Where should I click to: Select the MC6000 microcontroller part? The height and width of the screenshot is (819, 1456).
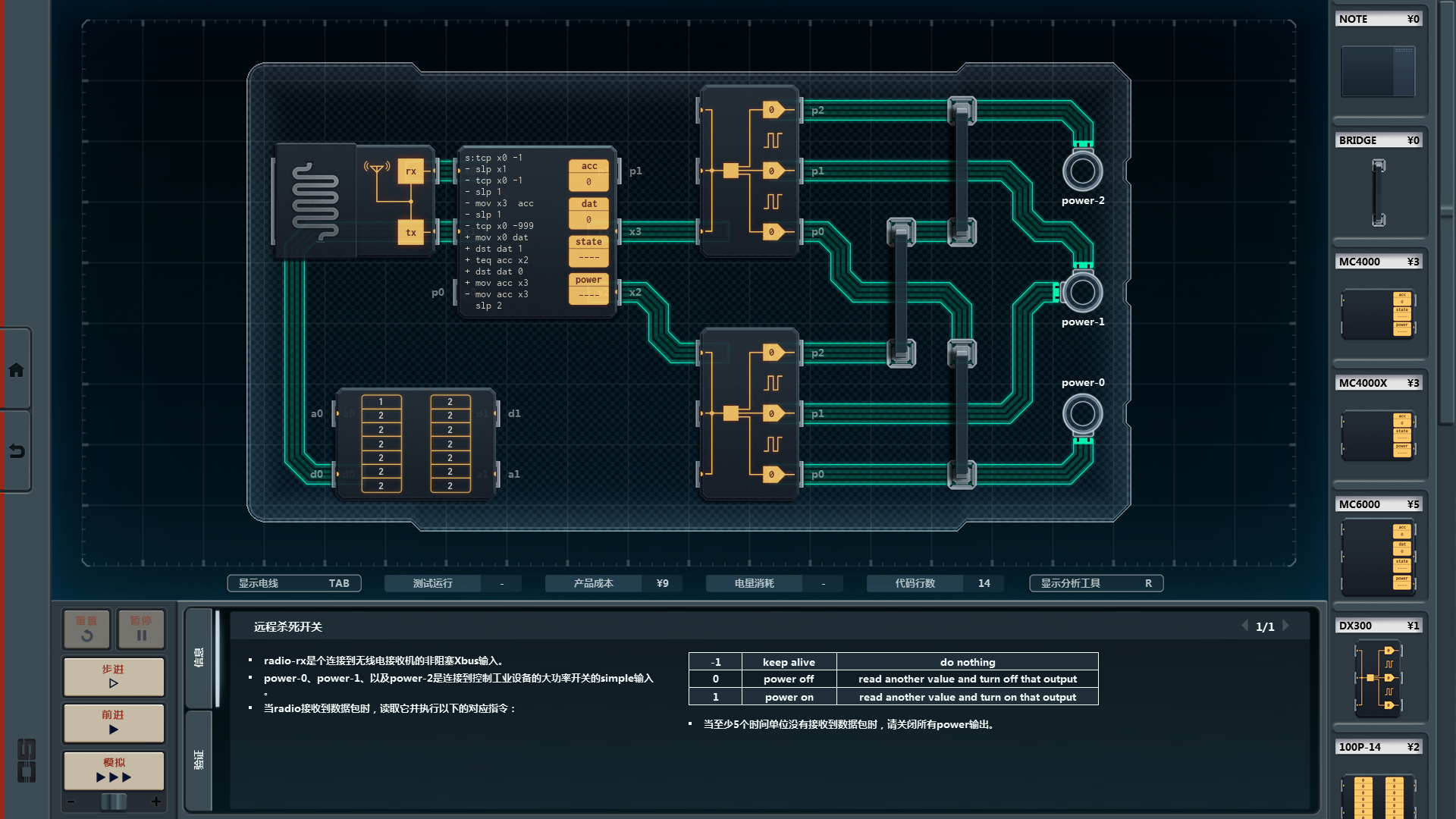click(1378, 557)
